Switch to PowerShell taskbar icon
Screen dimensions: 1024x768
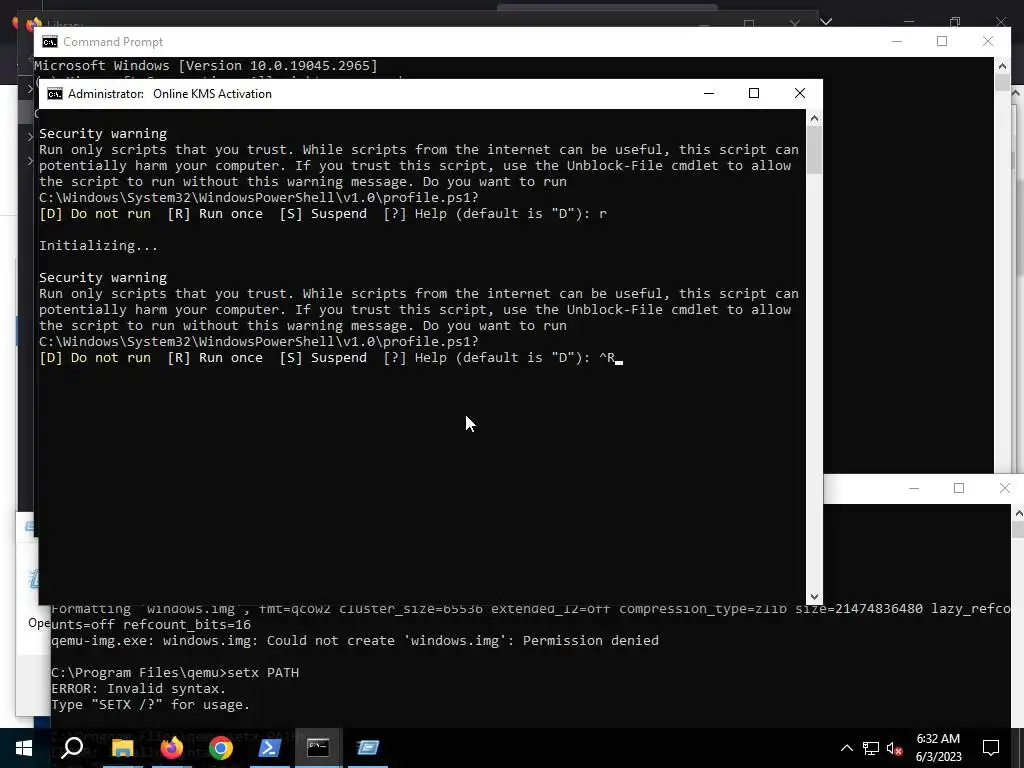coord(270,748)
